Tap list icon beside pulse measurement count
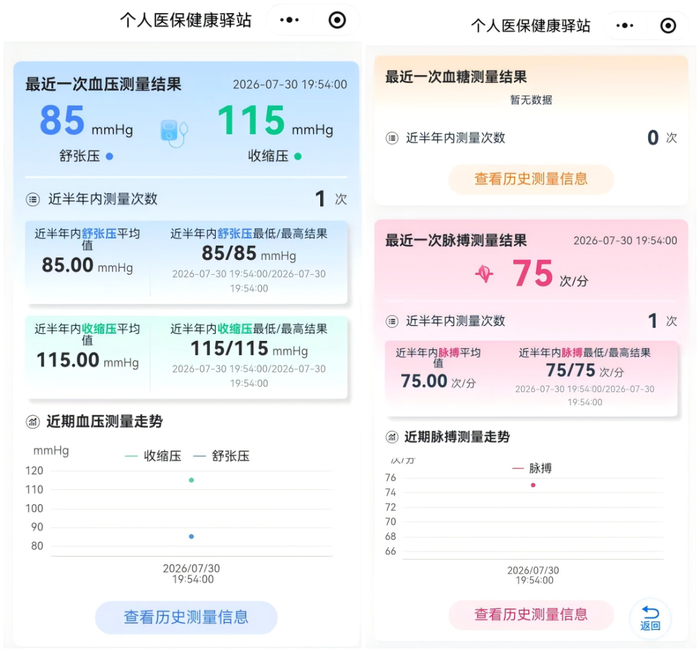Screen dimensions: 700x652 click(392, 321)
